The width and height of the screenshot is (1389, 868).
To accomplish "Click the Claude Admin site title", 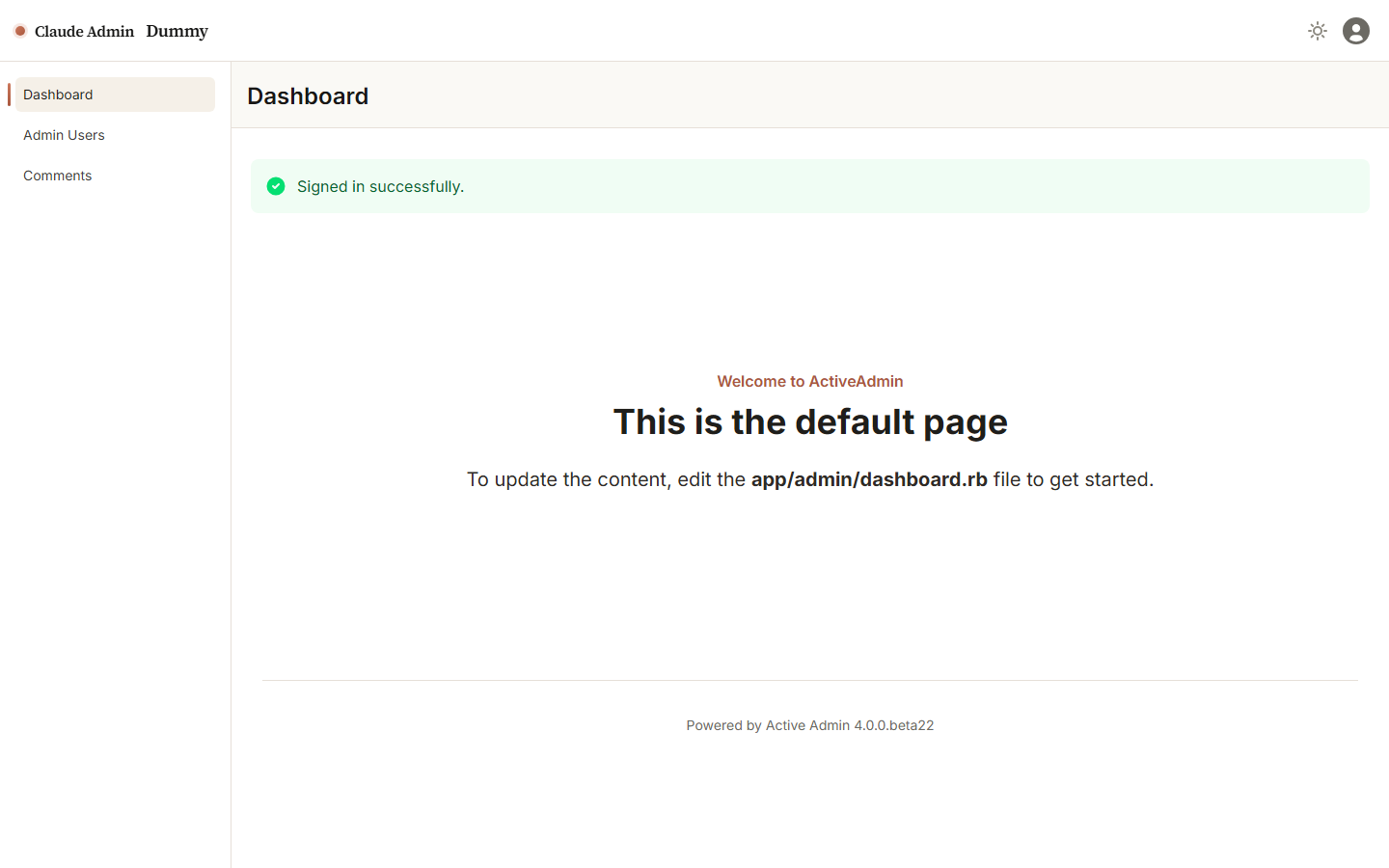I will click(84, 31).
